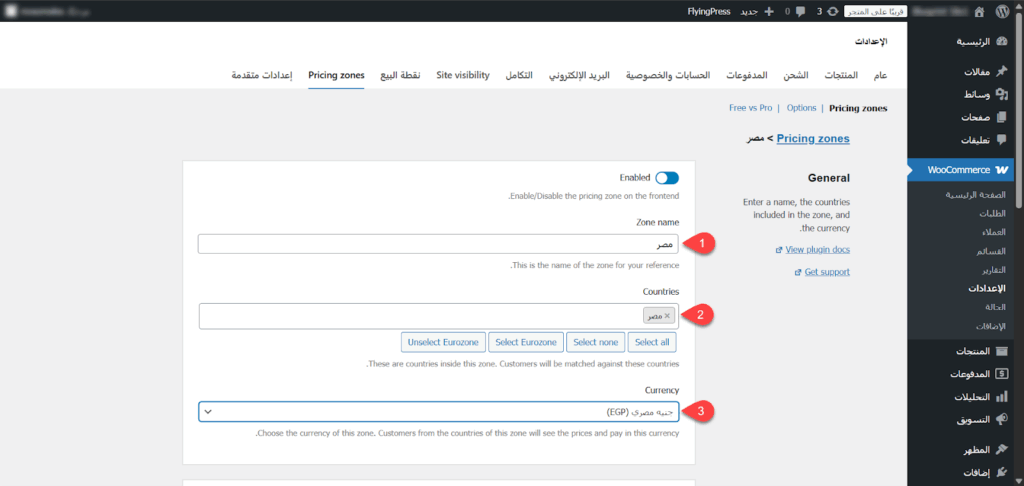Click the Select Eurozone button
The image size is (1024, 486).
coord(525,342)
